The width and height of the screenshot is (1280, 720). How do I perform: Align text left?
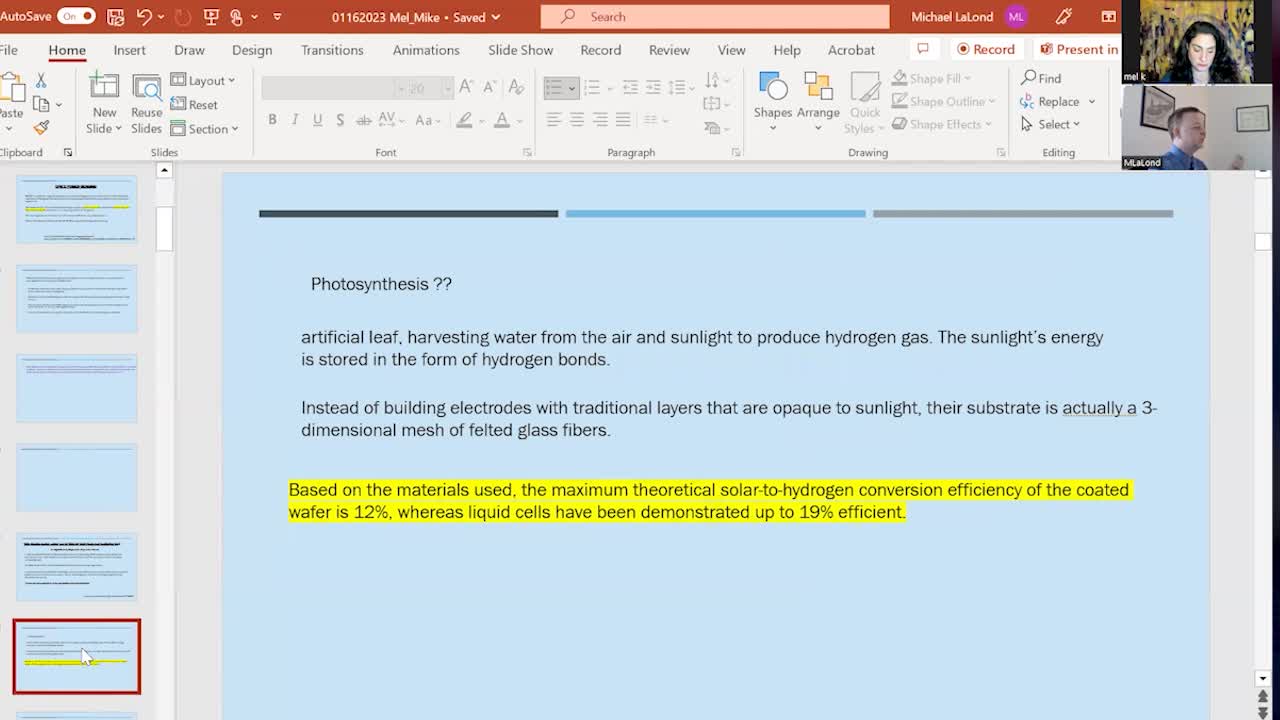554,120
